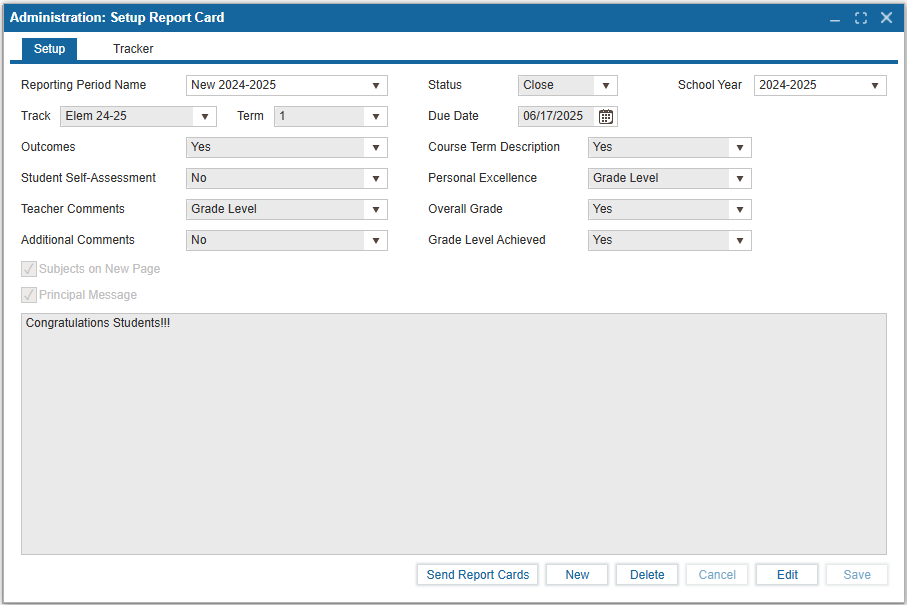Viewport: 907px width, 605px height.
Task: Select the Setup tab
Action: (x=49, y=49)
